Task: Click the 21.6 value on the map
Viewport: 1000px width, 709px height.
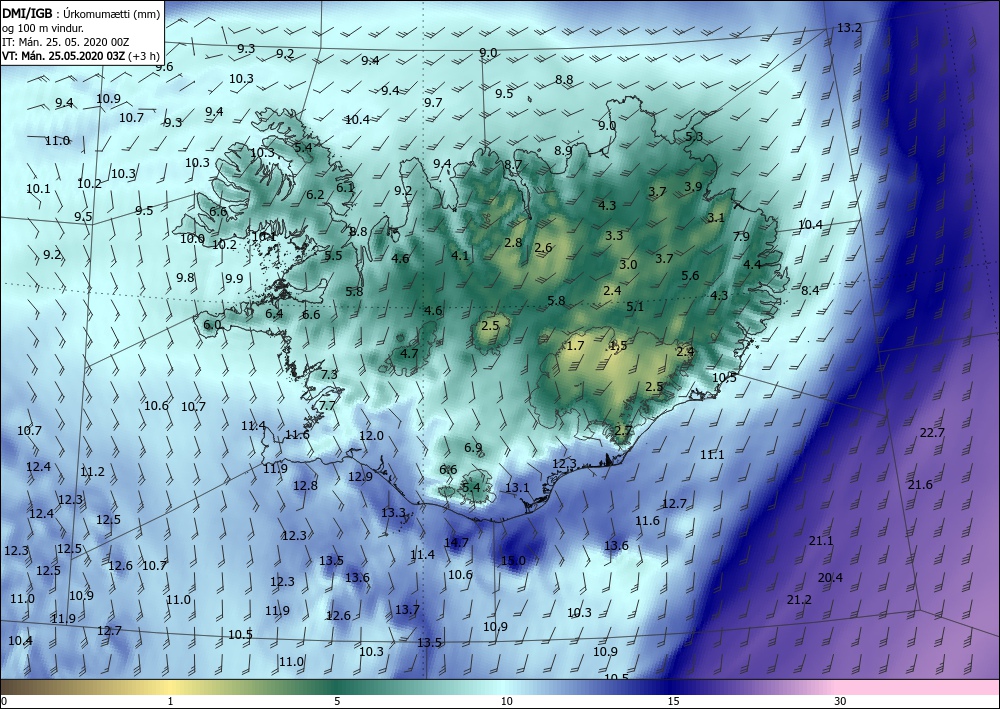Action: tap(920, 485)
